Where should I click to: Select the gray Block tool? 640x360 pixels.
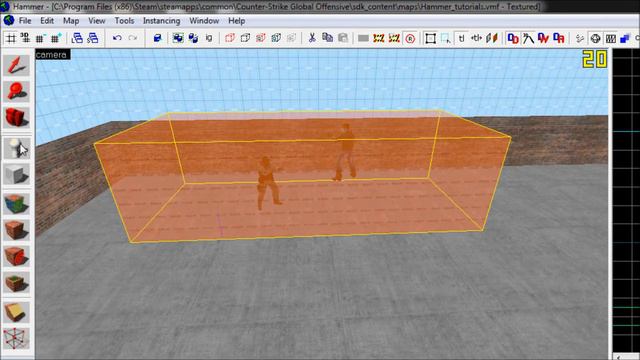tap(16, 175)
